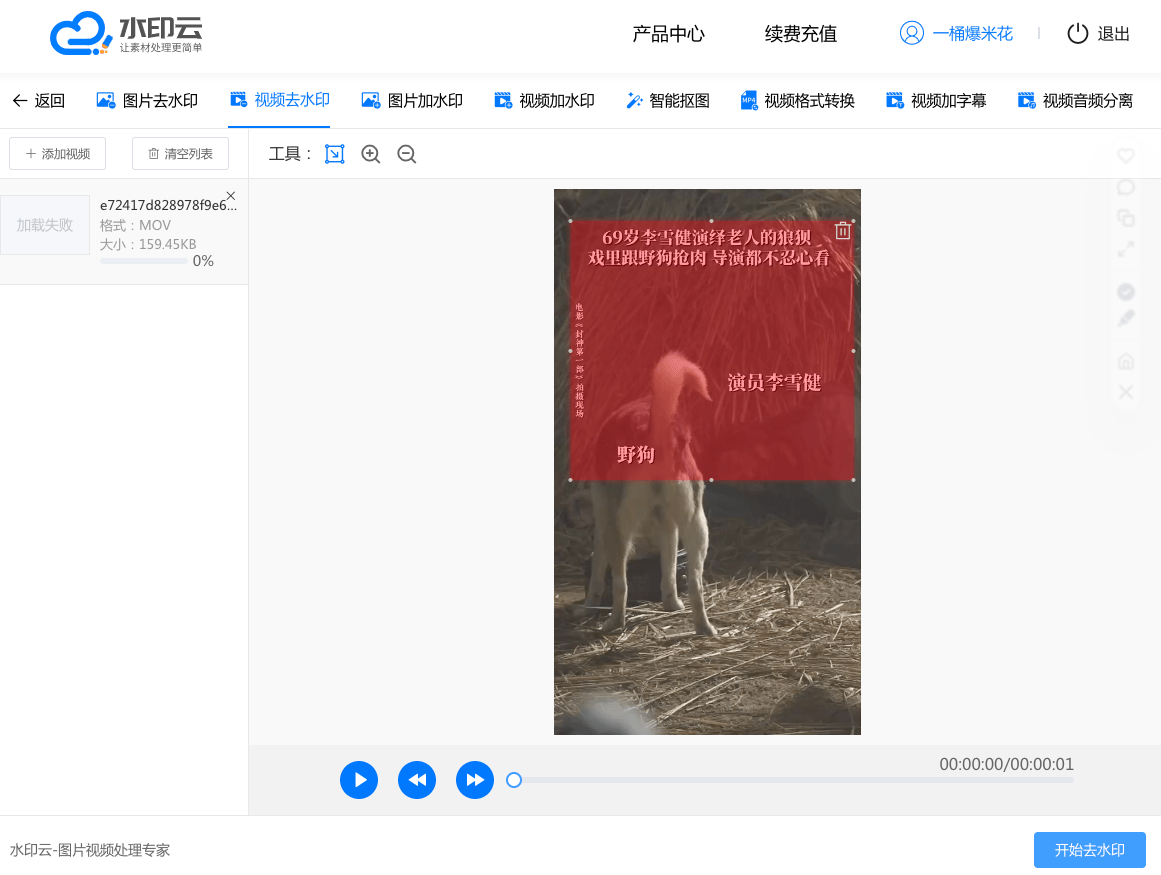Start removal with 开始去水印 button
The height and width of the screenshot is (875, 1161).
(x=1089, y=850)
